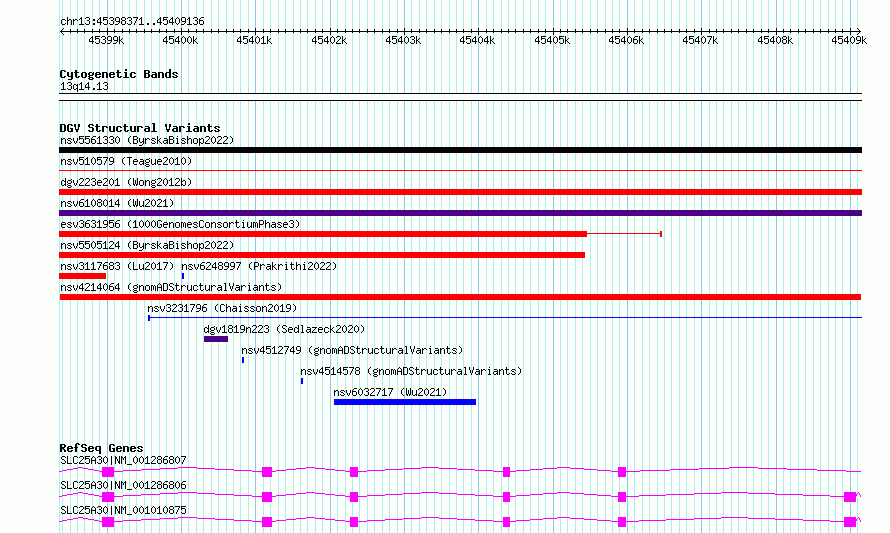This screenshot has width=890, height=533.
Task: Select the thick red dgv223e201 bar
Action: 460,192
